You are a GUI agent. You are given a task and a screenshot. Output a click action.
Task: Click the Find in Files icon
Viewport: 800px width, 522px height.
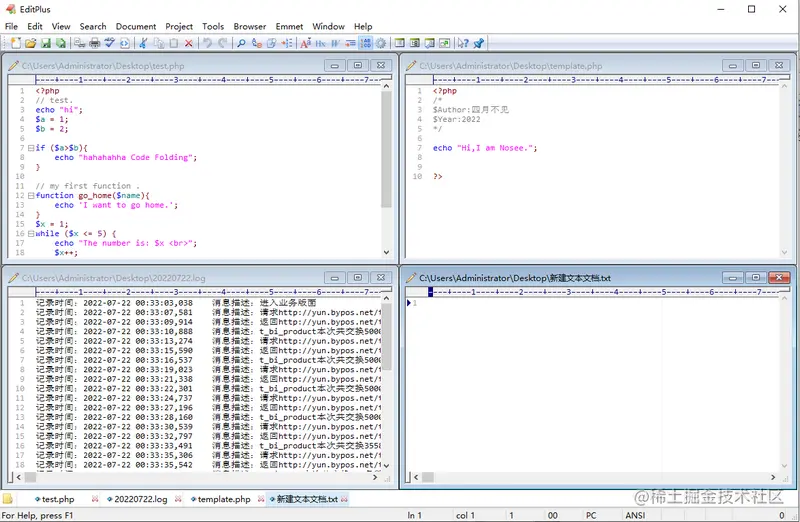[x=271, y=43]
